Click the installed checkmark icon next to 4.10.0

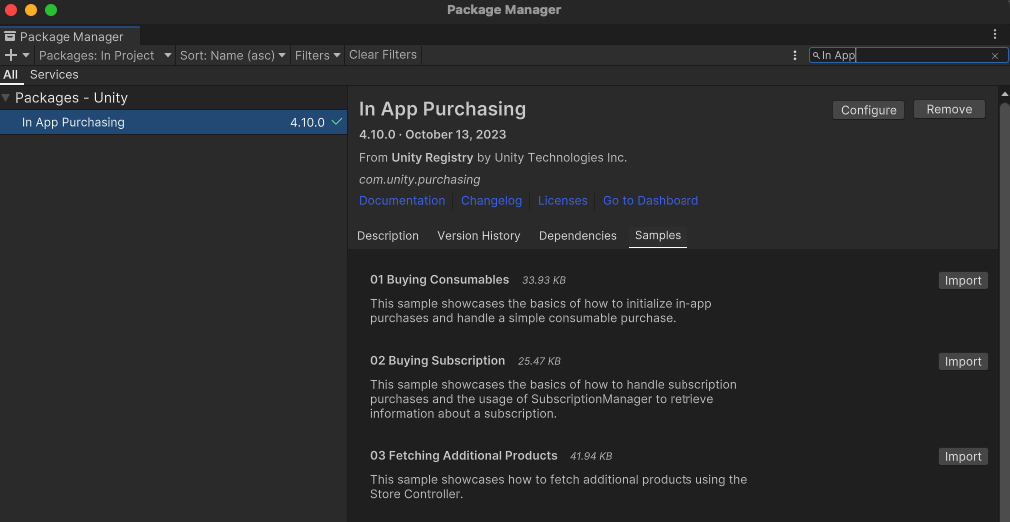click(x=336, y=122)
